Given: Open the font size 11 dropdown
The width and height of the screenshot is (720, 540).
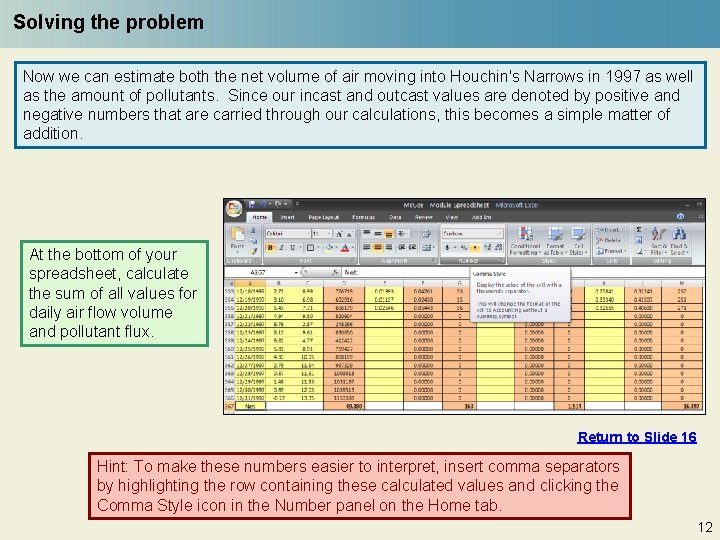Looking at the screenshot, I should [329, 234].
